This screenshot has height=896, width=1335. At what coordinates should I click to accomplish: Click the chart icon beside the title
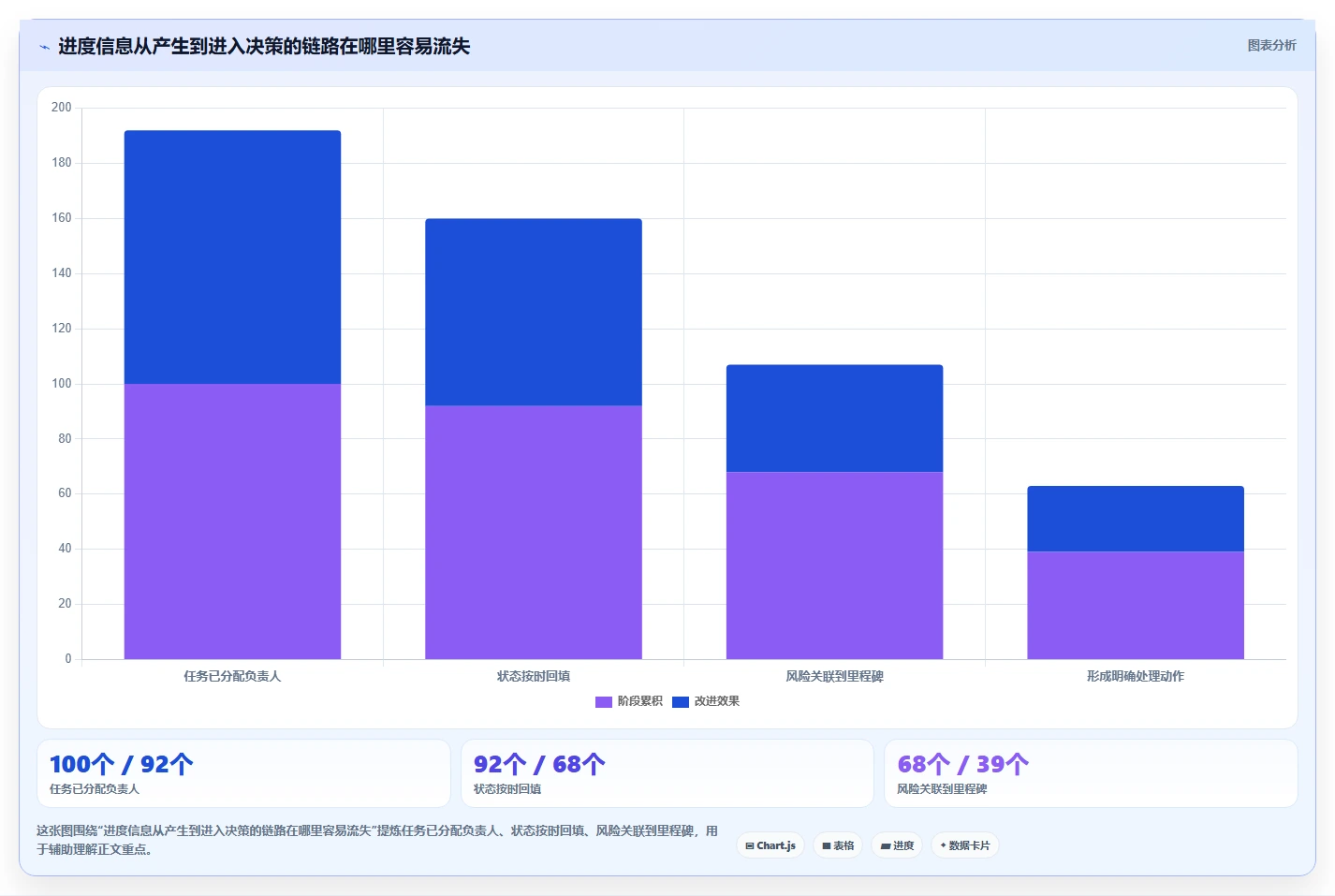44,47
